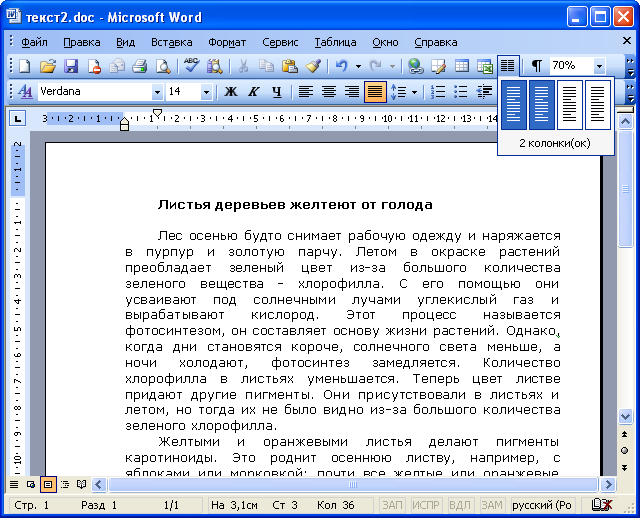Screen dimensions: 640x518
Task: Toggle underline formatting Ч
Action: (277, 91)
